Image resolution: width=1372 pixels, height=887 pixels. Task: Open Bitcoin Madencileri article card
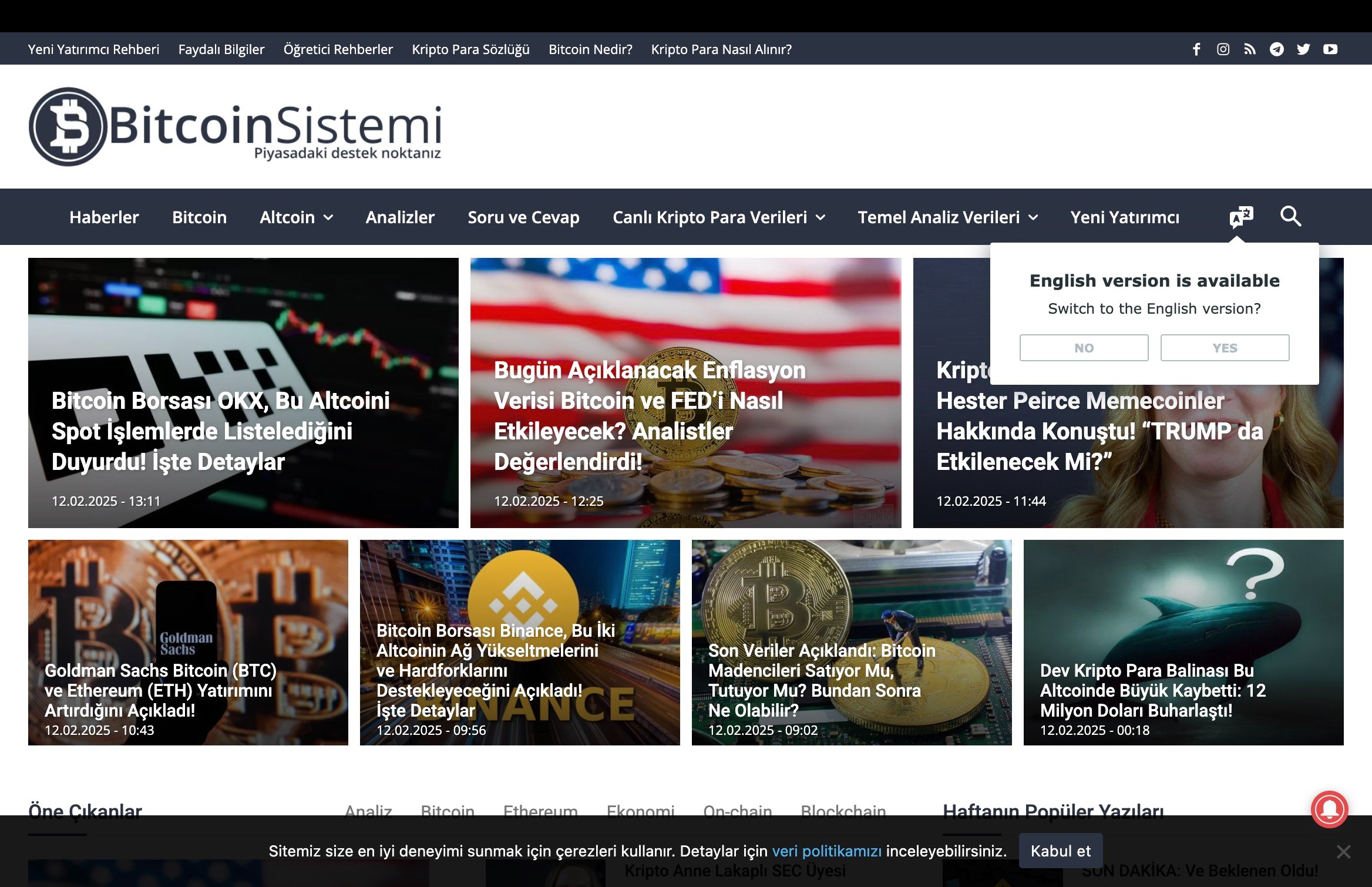point(852,643)
